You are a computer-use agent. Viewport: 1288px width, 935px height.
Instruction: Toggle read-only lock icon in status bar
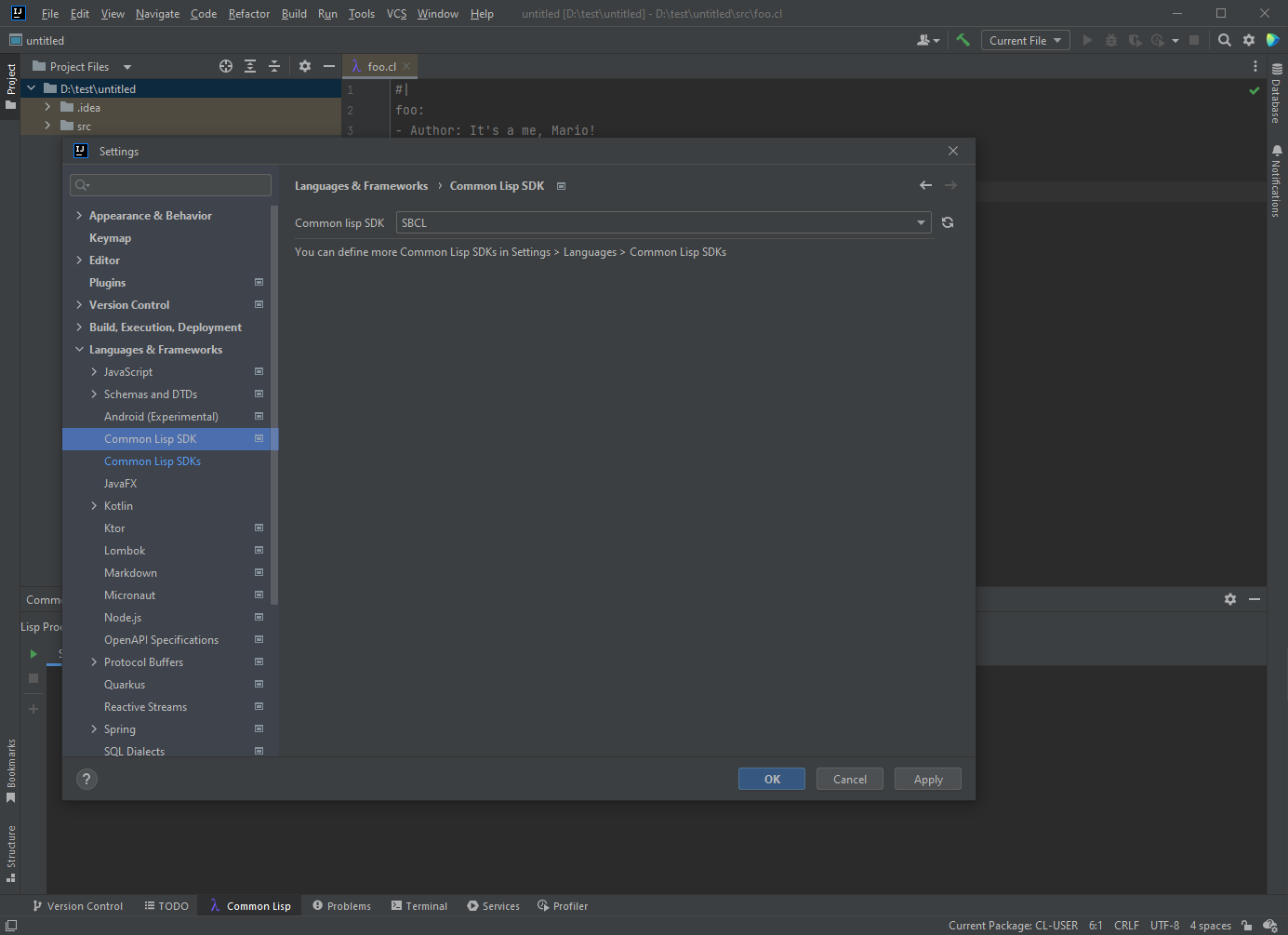pyautogui.click(x=1246, y=926)
